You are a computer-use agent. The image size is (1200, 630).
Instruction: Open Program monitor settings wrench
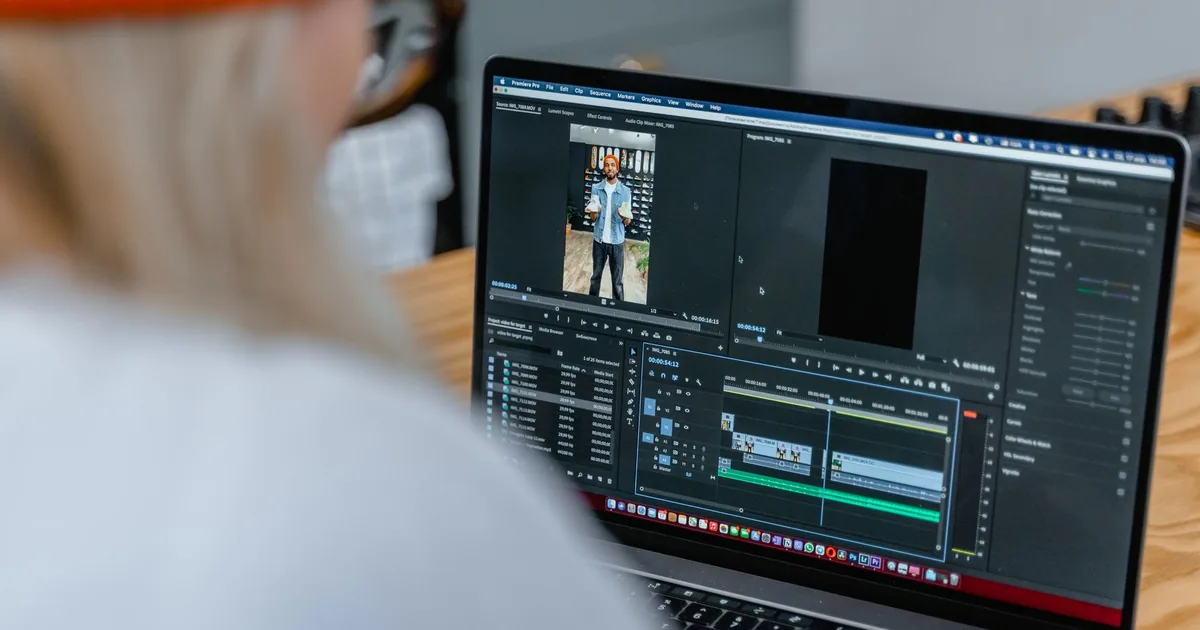point(956,363)
